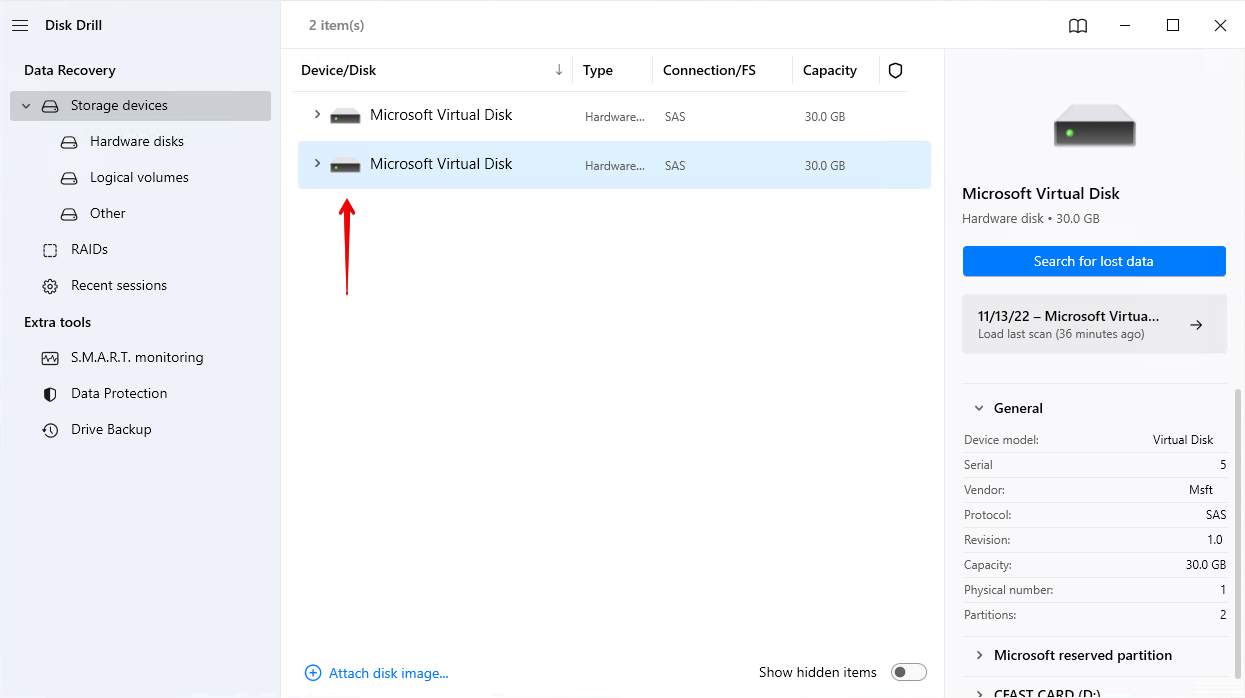Click the Data Protection shield icon

50,394
